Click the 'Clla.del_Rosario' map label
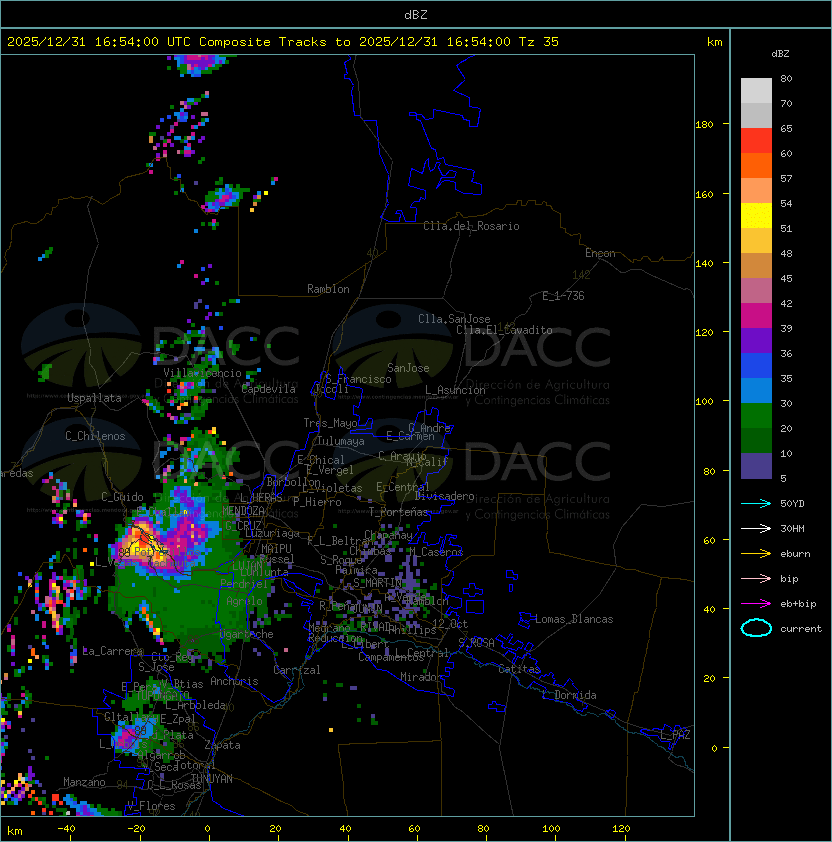 click(471, 226)
